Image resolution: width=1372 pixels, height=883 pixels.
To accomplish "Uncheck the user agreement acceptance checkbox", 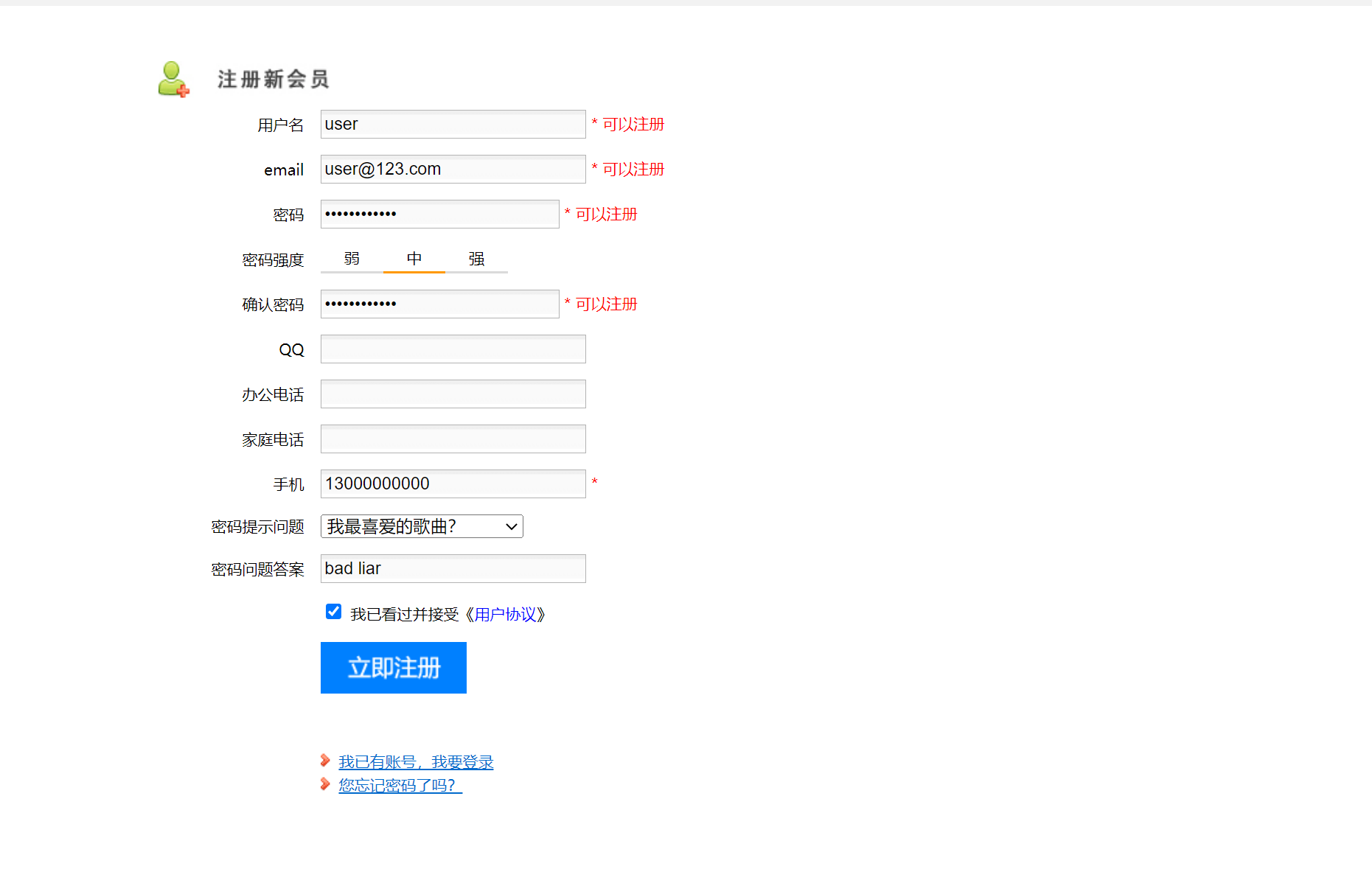I will click(333, 612).
